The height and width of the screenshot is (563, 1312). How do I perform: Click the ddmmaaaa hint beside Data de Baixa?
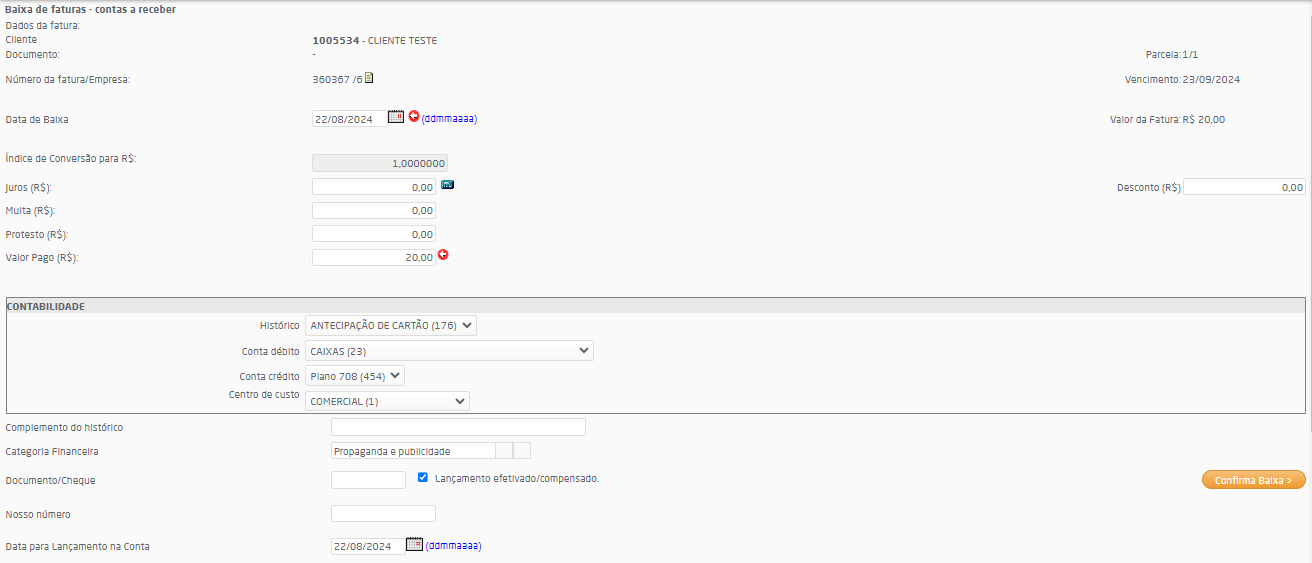449,119
